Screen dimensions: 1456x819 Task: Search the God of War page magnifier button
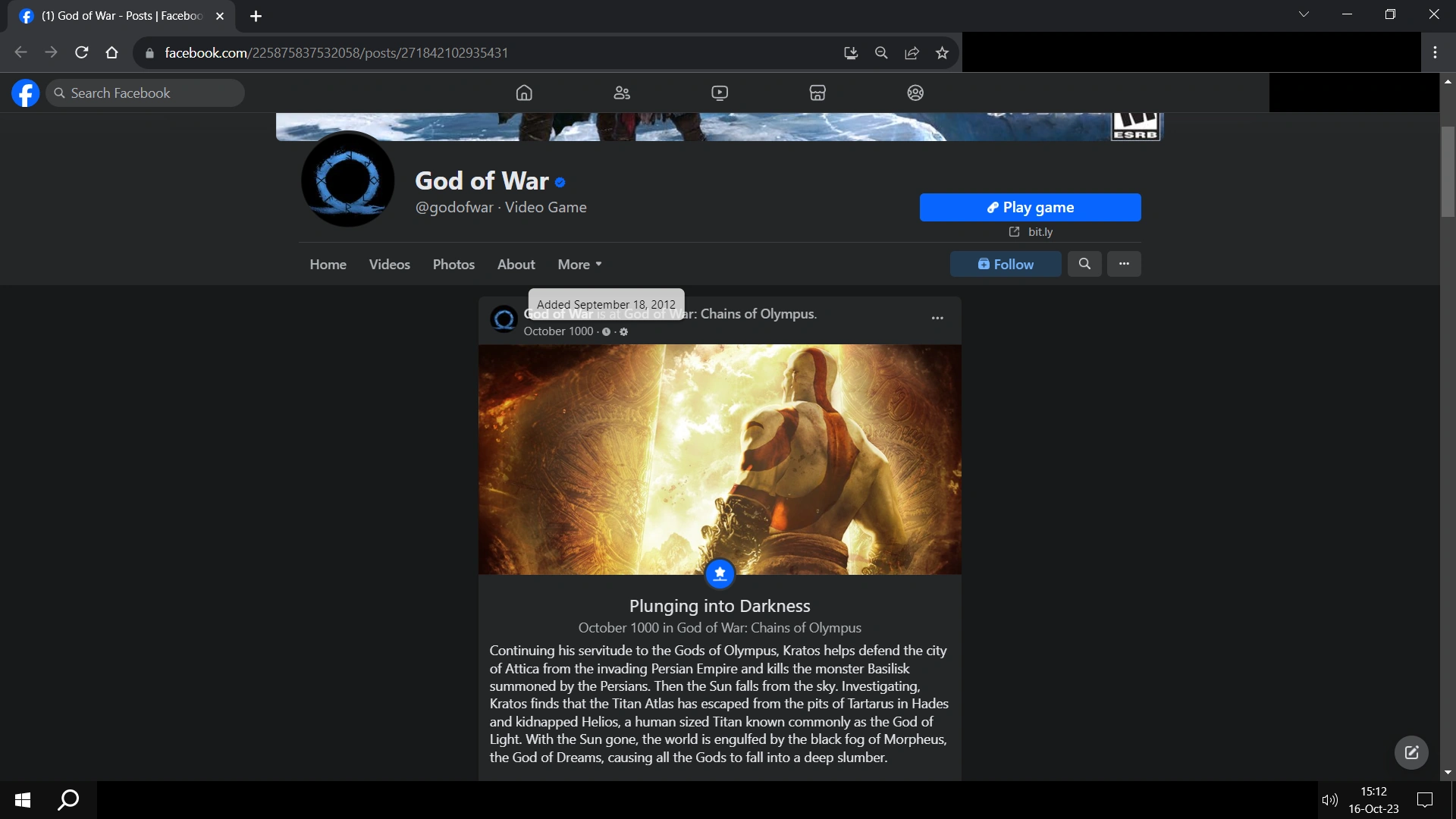[1084, 264]
